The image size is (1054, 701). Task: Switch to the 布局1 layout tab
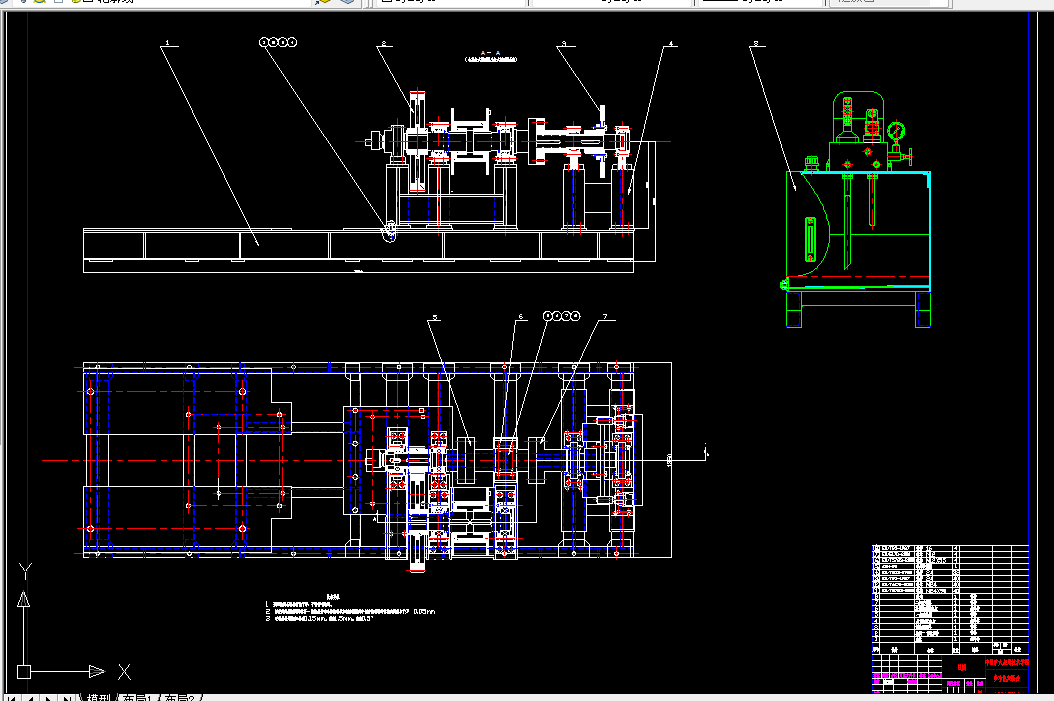pyautogui.click(x=138, y=697)
